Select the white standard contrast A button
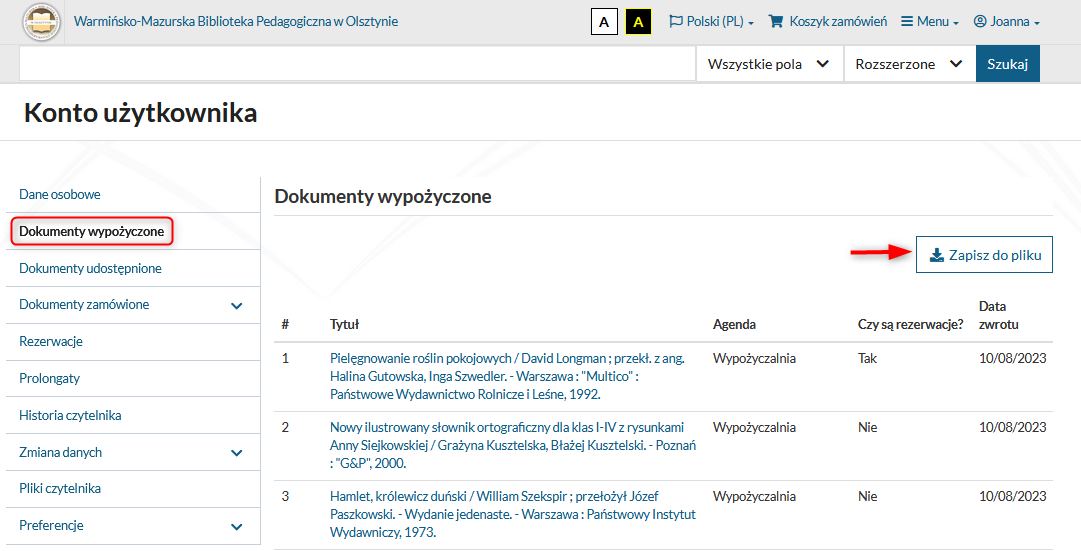 [604, 22]
